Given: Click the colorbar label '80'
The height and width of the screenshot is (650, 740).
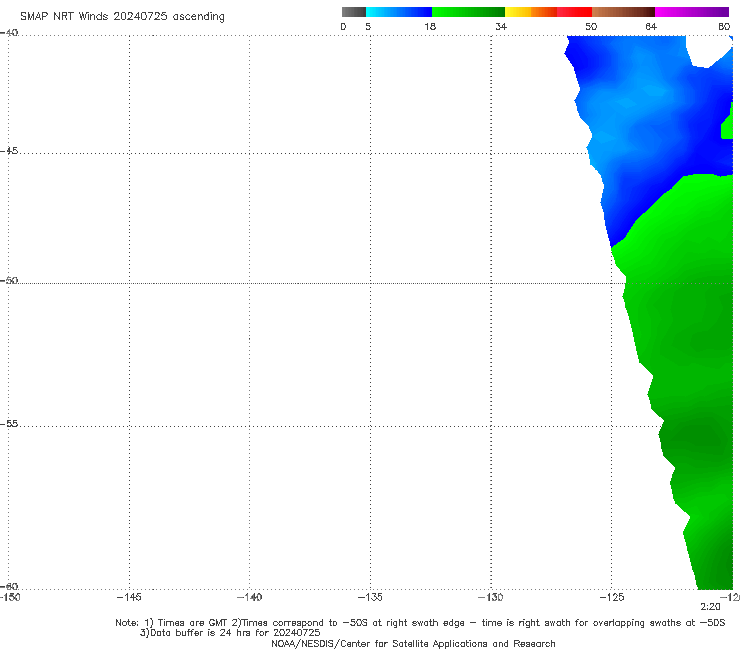Looking at the screenshot, I should pyautogui.click(x=724, y=26).
